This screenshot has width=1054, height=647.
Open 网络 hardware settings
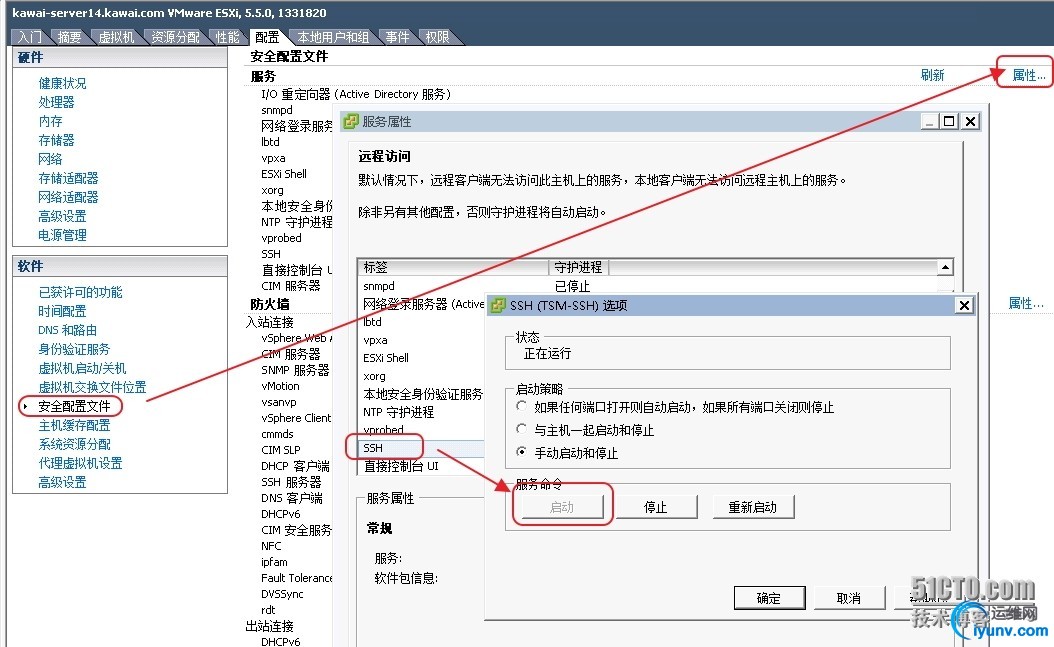click(50, 159)
